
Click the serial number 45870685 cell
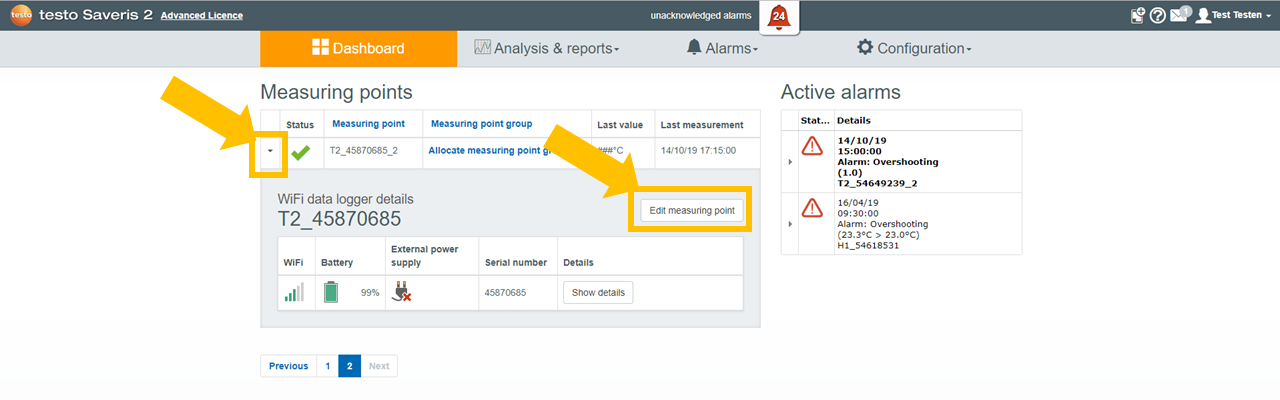point(505,293)
